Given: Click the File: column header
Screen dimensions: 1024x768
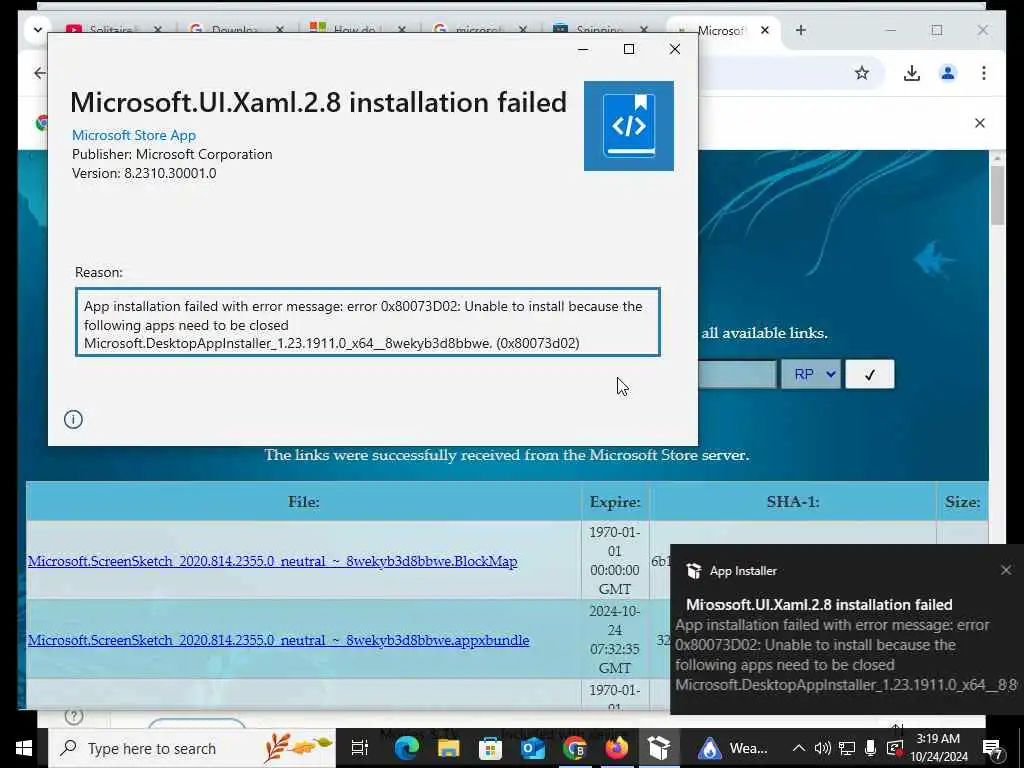Looking at the screenshot, I should [x=304, y=502].
